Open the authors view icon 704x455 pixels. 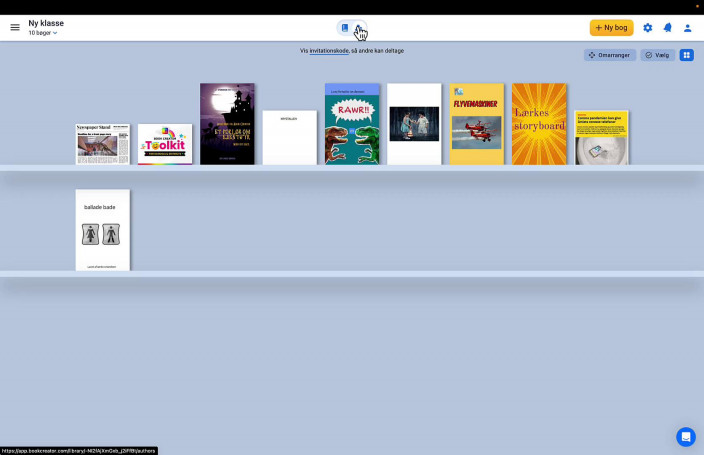click(x=360, y=28)
